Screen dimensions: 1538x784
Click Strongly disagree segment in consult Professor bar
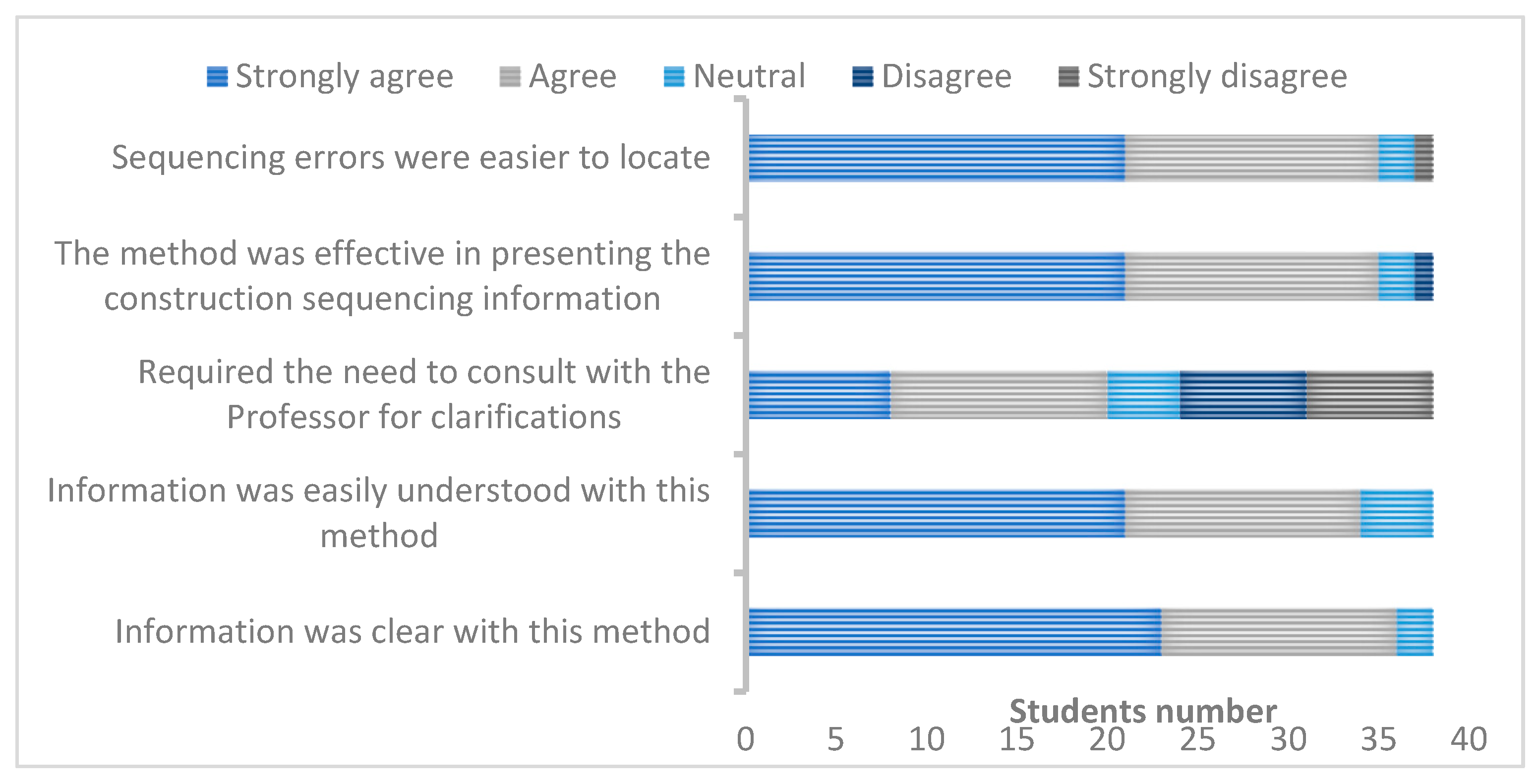coord(1369,395)
